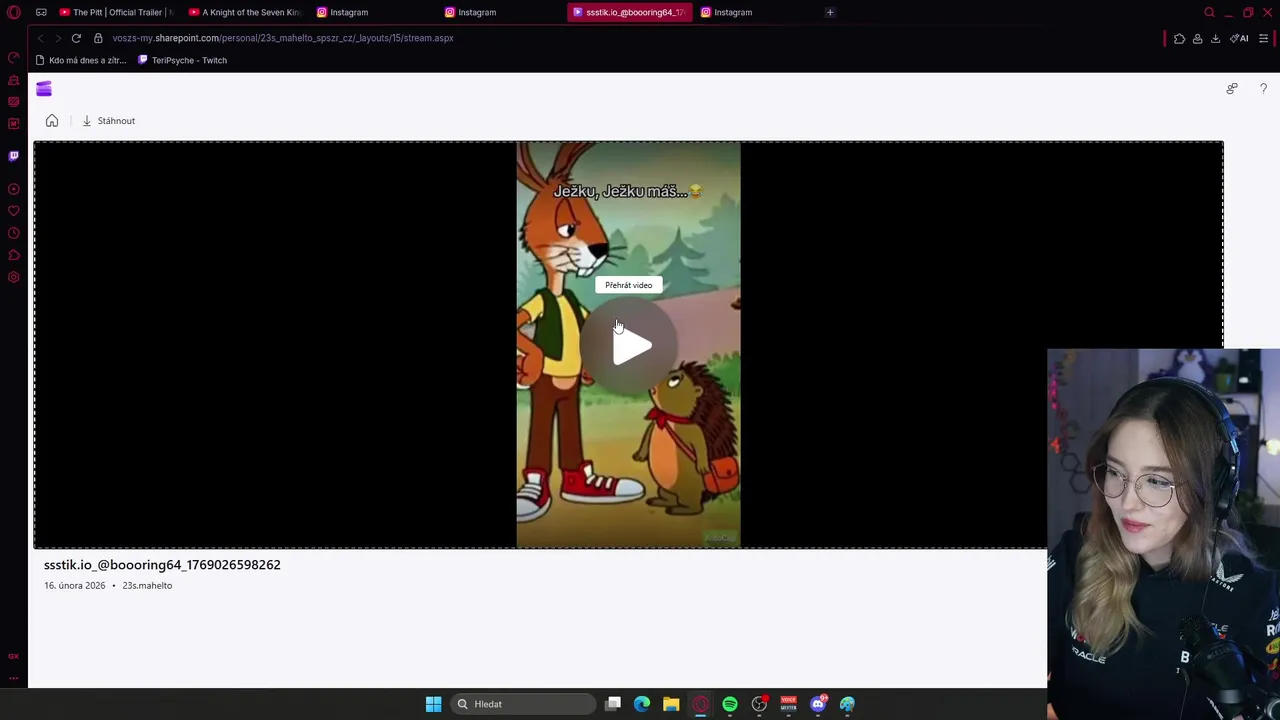1280x720 pixels.
Task: Open the browser profile account icon
Action: [1197, 38]
